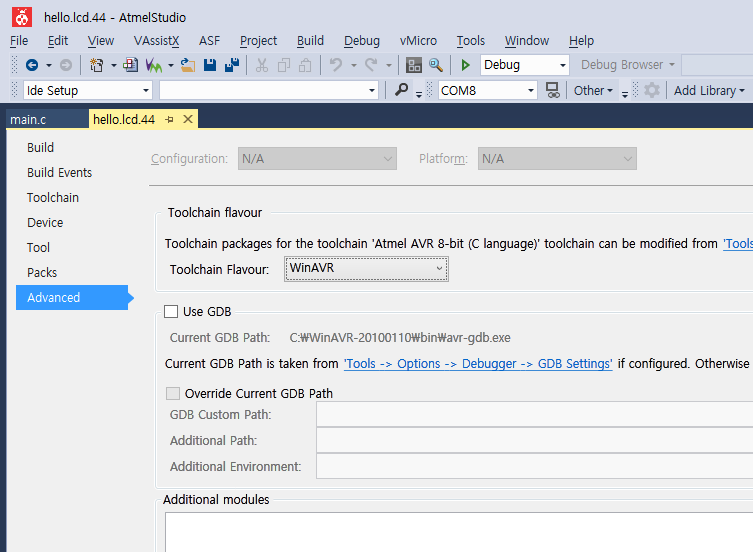
Task: Select the Packs properties page
Action: click(42, 272)
